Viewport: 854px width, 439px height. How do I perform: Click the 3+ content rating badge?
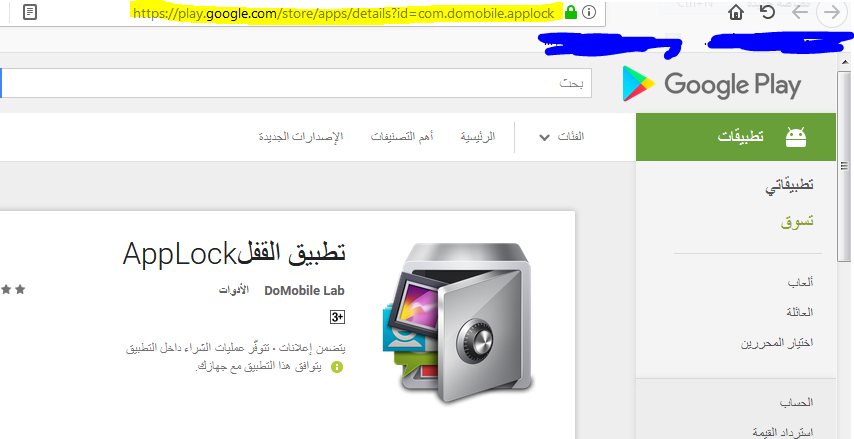[x=337, y=317]
